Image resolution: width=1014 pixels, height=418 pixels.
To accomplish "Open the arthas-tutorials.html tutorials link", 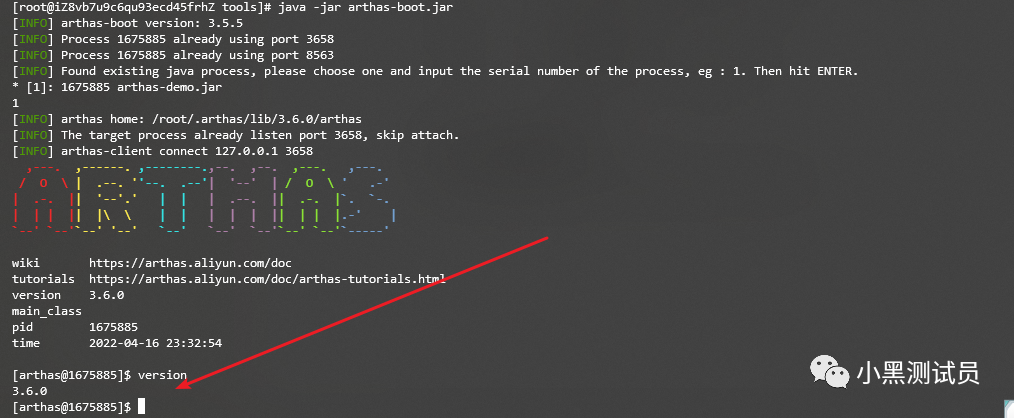I will pyautogui.click(x=267, y=280).
